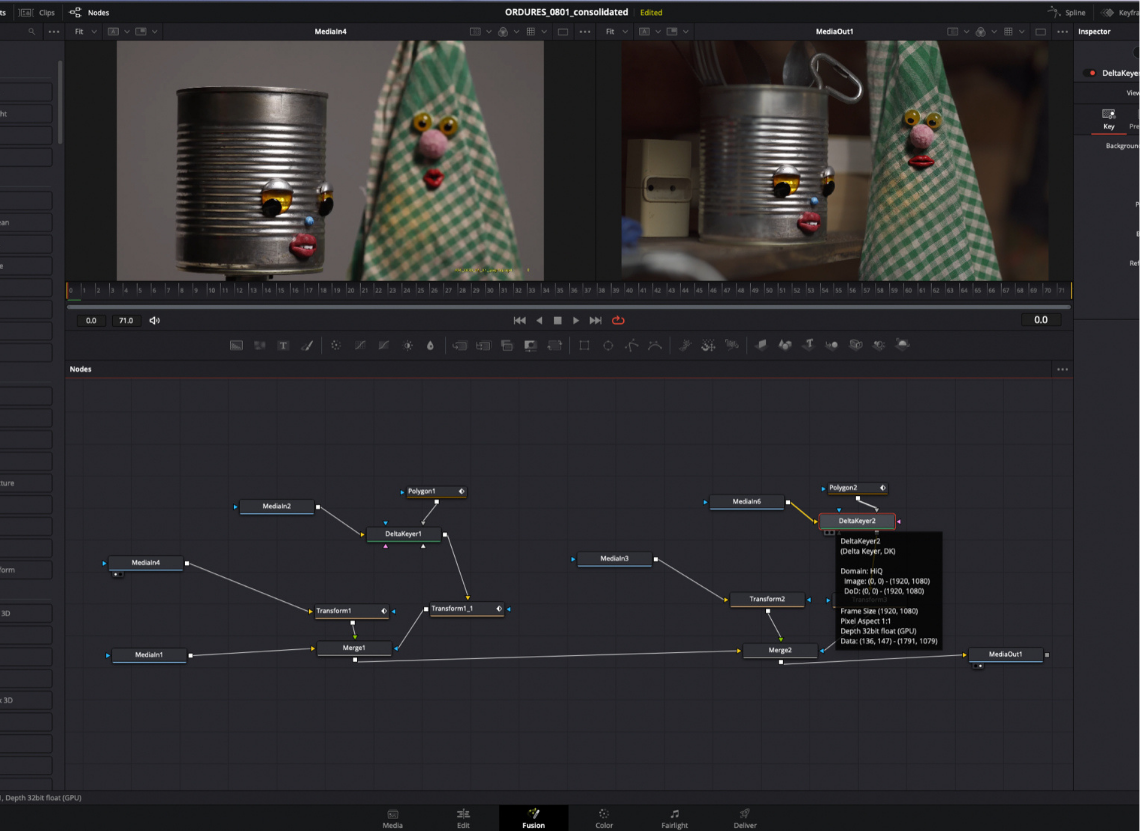The image size is (1140, 831).
Task: Switch to the Fairlight page
Action: tap(675, 818)
